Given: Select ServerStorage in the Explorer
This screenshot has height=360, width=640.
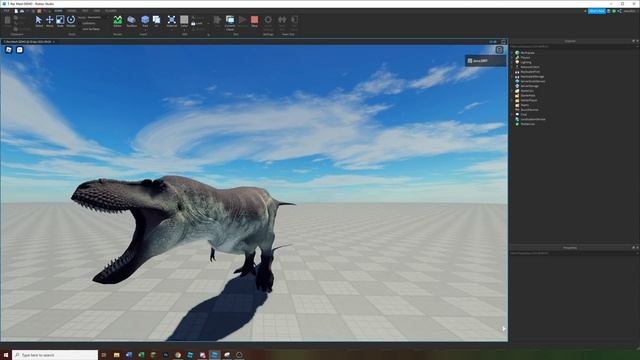Looking at the screenshot, I should 529,86.
